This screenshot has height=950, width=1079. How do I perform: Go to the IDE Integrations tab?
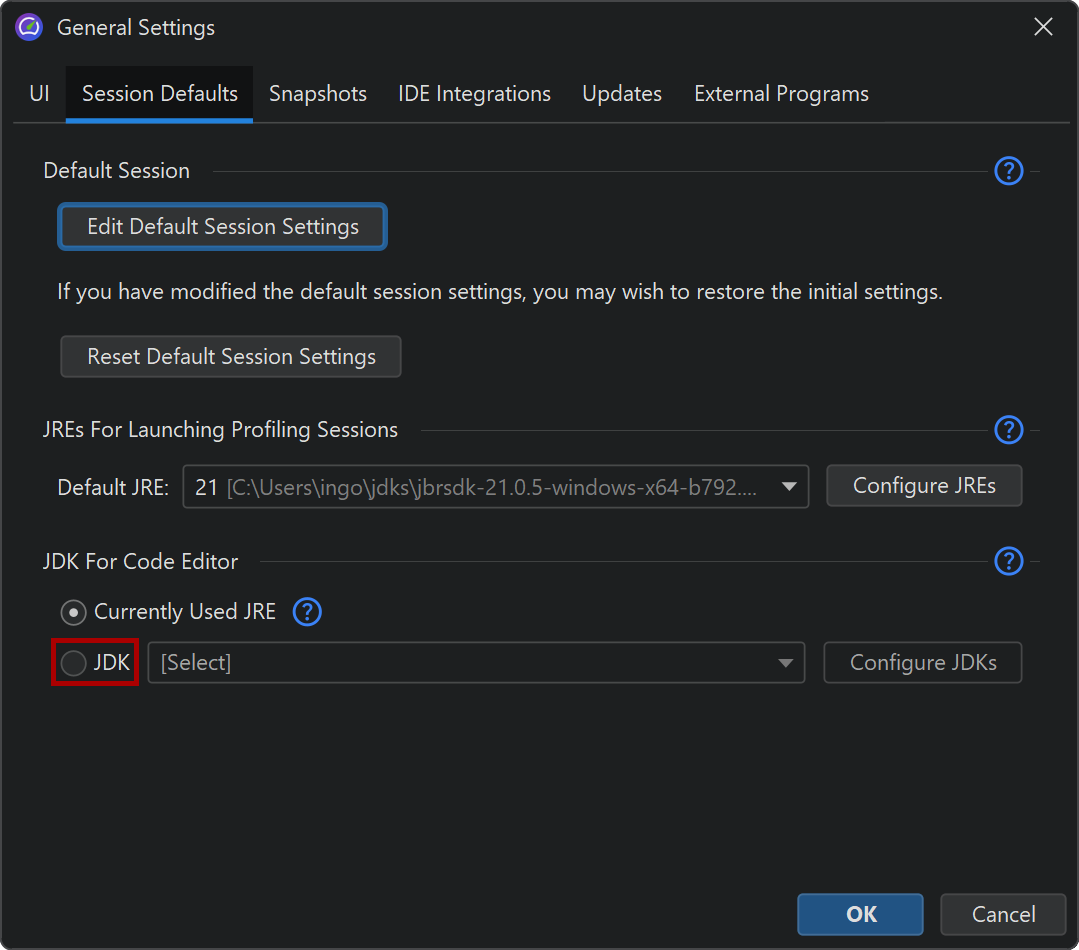[x=474, y=94]
